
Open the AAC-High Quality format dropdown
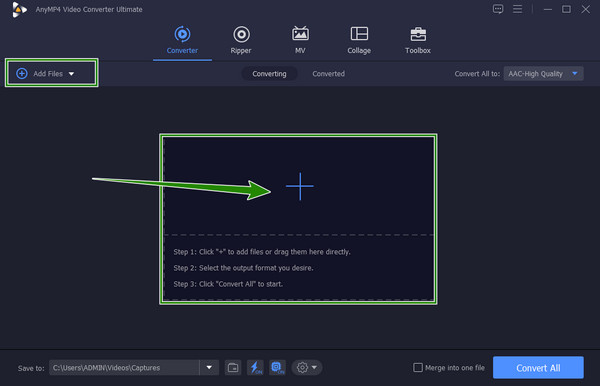pos(543,73)
